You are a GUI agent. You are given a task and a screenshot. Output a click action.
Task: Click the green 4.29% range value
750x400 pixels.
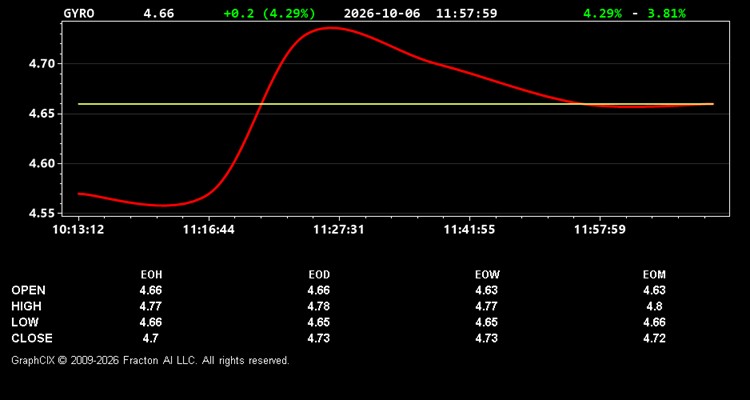[x=602, y=13]
